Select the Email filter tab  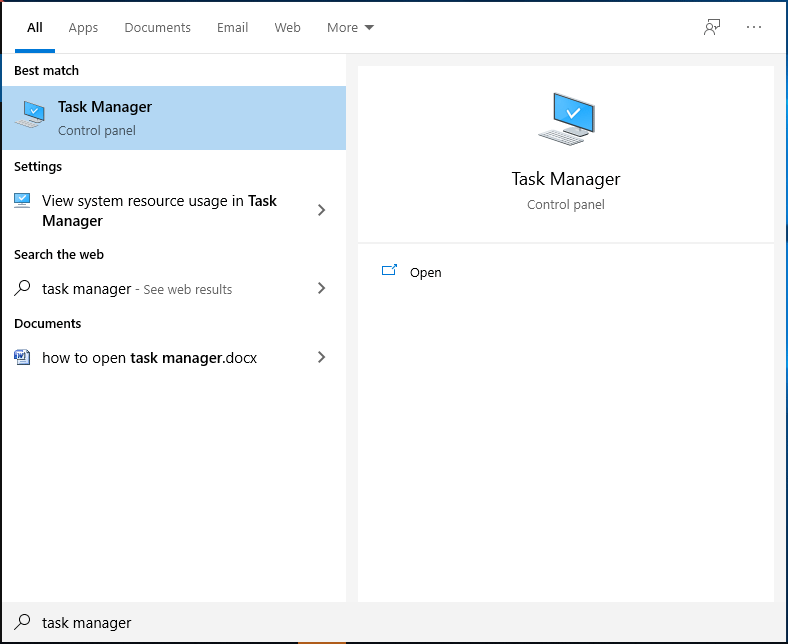[x=232, y=27]
